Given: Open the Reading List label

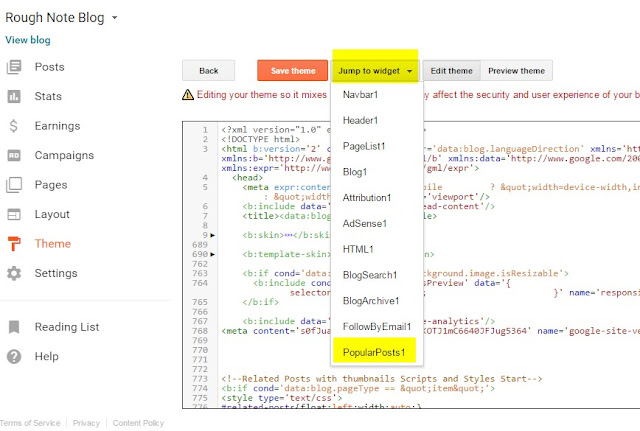Looking at the screenshot, I should (x=67, y=327).
